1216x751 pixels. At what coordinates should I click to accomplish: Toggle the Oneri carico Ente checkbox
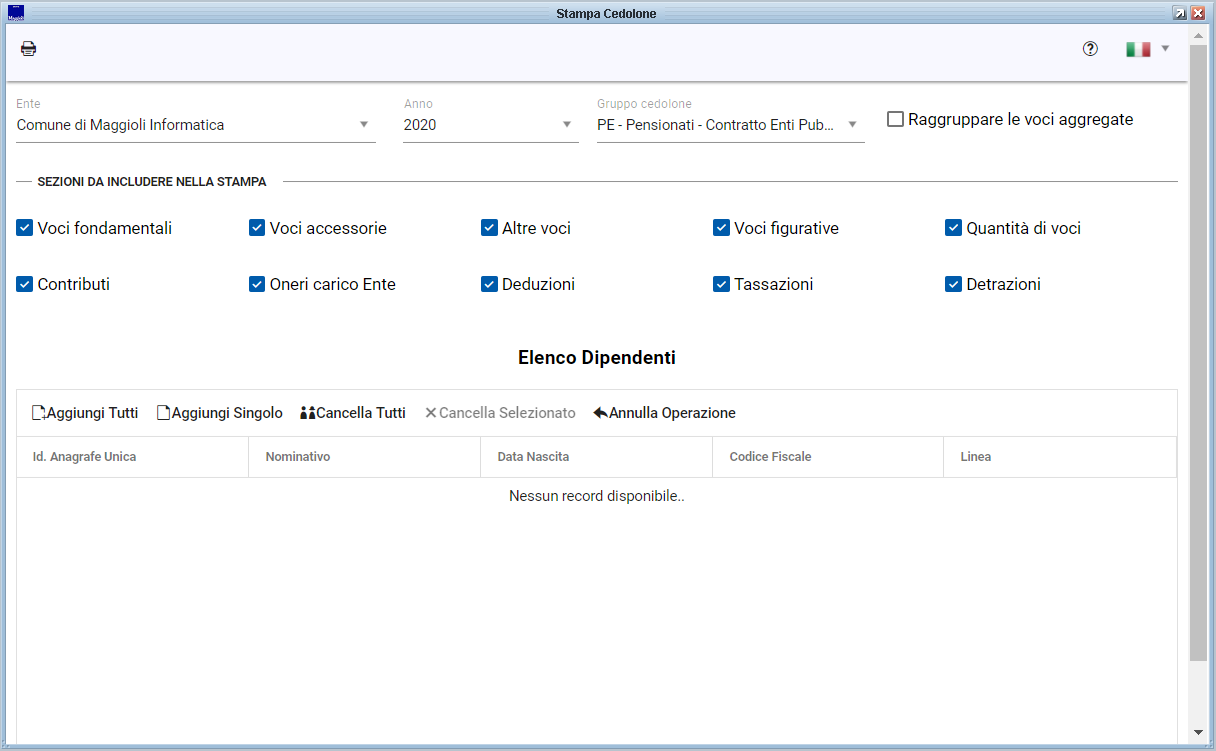(x=257, y=284)
